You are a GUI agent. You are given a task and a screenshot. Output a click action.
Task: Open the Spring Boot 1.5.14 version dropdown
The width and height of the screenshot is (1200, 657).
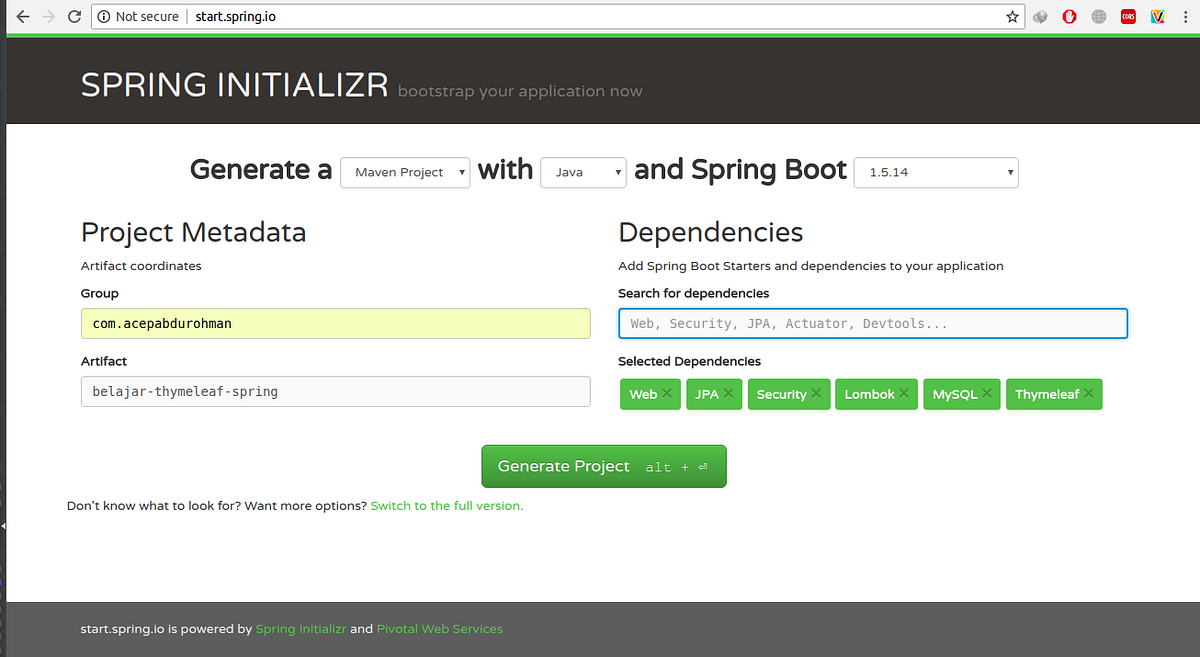(x=935, y=172)
